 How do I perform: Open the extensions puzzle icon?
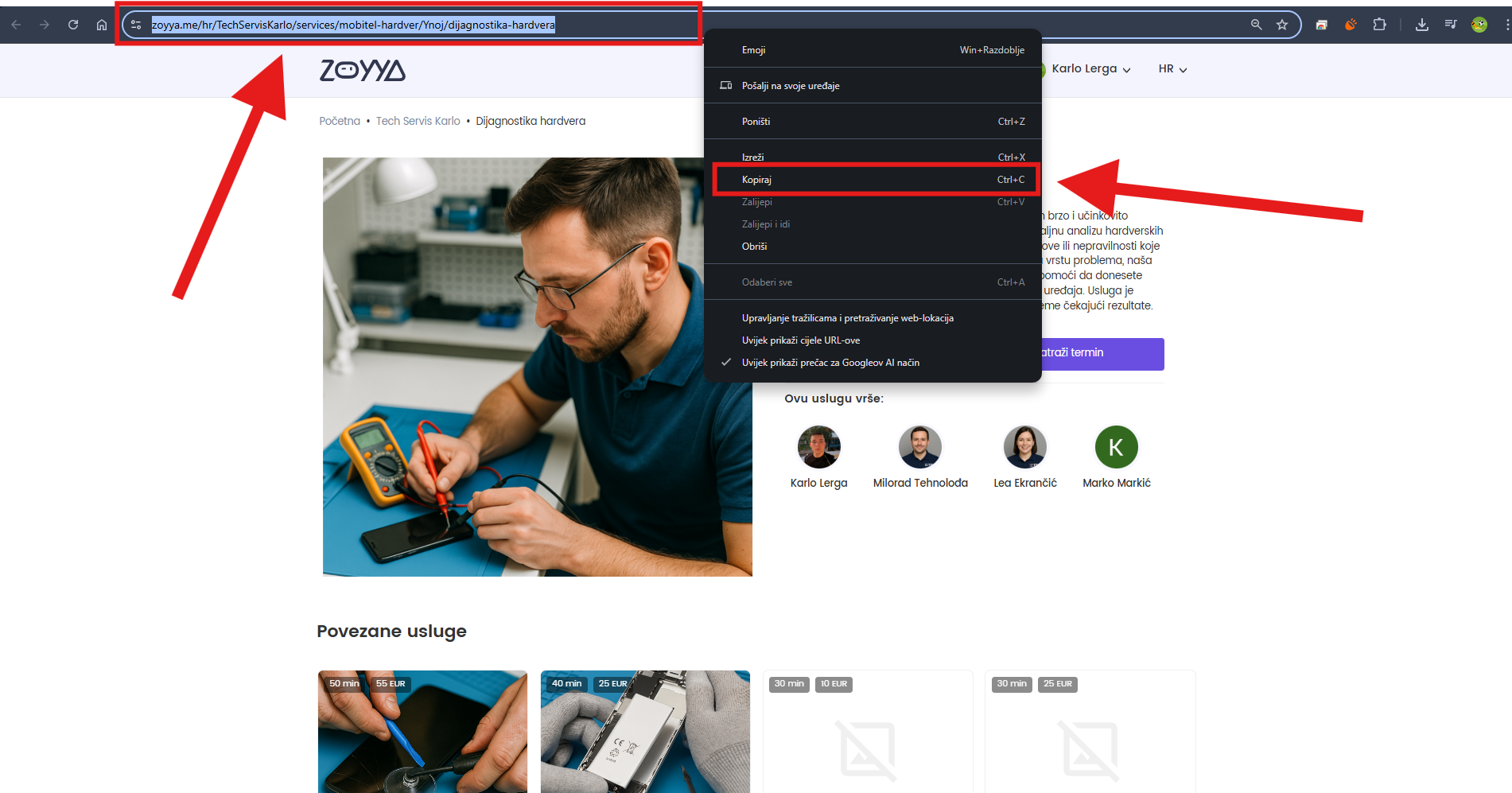tap(1379, 25)
